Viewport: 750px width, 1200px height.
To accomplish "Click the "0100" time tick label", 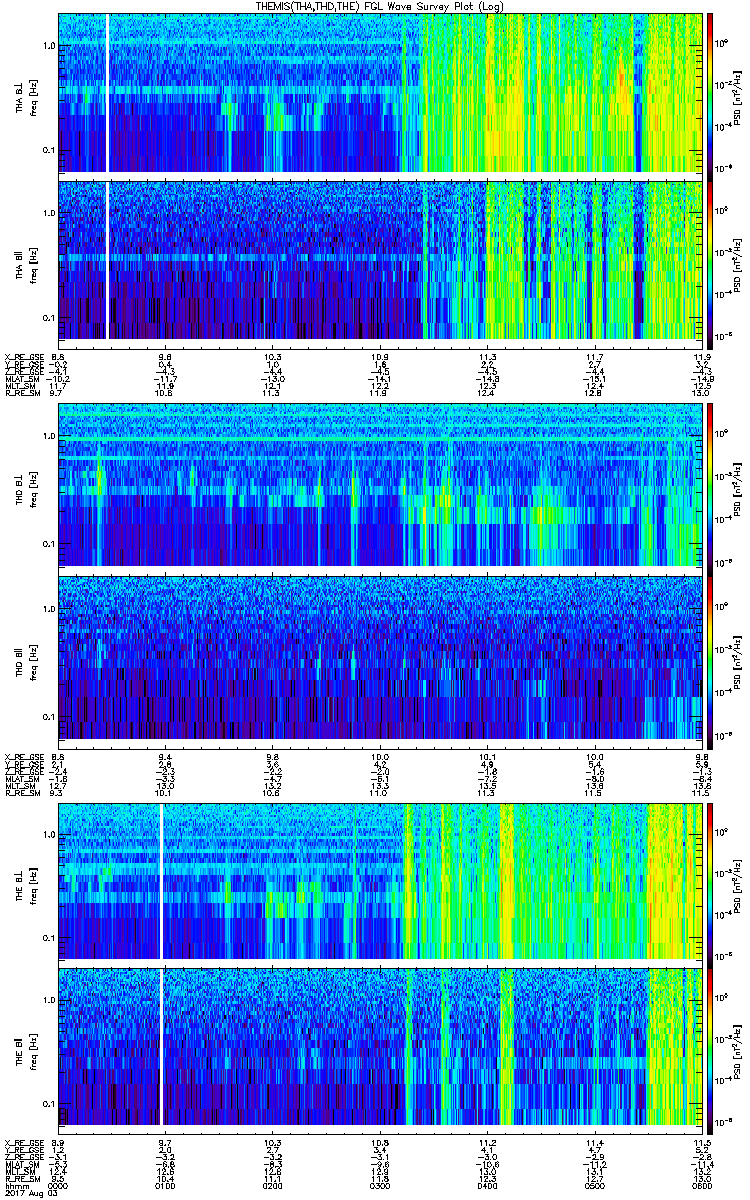I will [x=166, y=1186].
